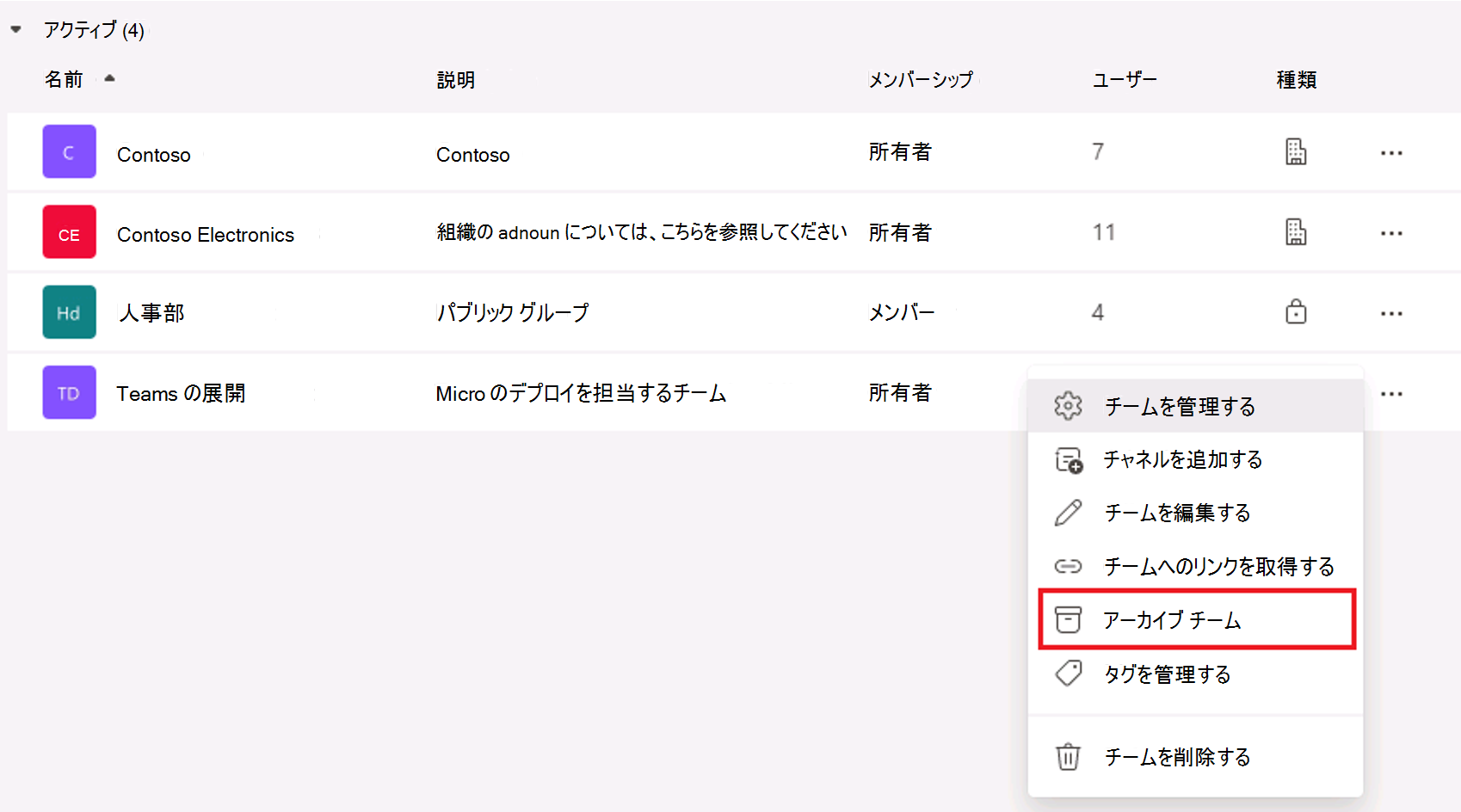Click the 組織の adnoun description text

tap(642, 232)
